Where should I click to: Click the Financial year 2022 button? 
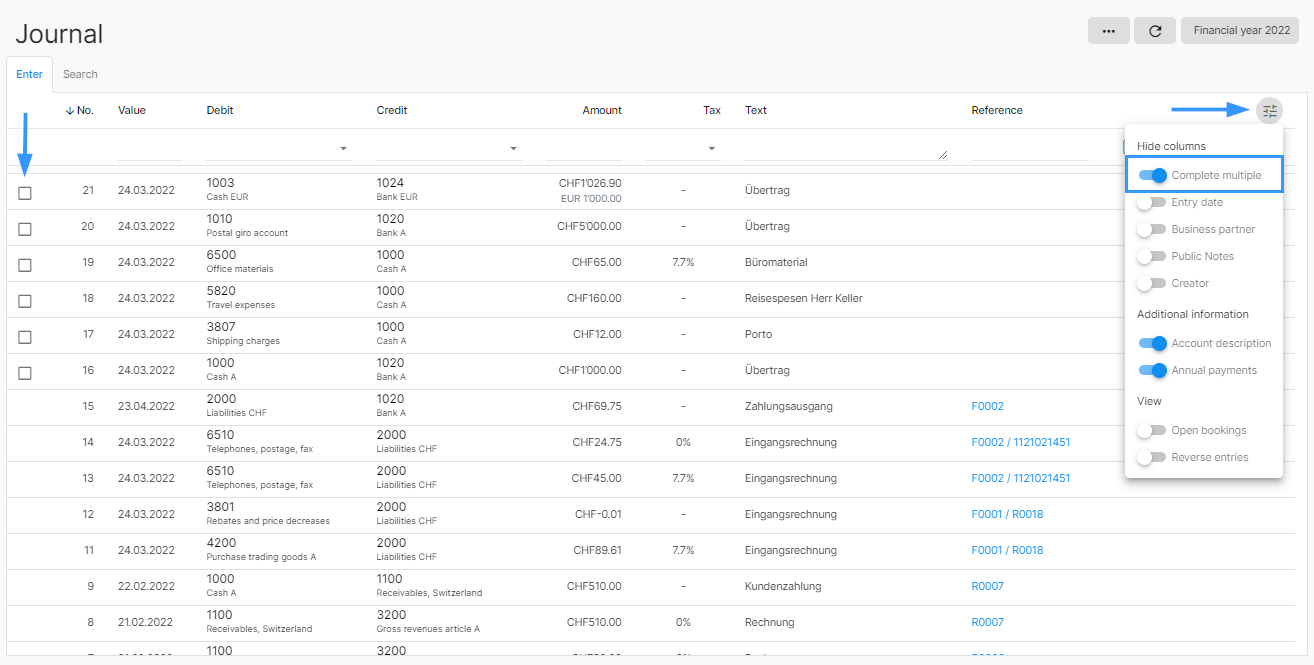tap(1240, 31)
